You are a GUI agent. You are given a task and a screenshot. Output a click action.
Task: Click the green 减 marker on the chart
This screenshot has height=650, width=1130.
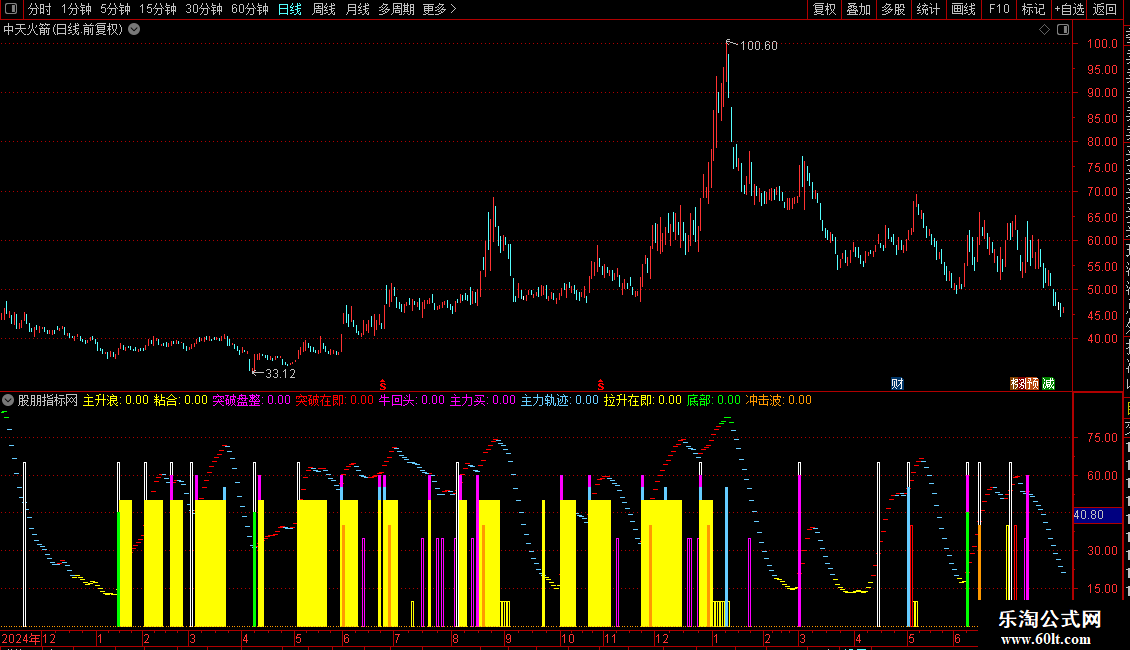click(x=1049, y=383)
